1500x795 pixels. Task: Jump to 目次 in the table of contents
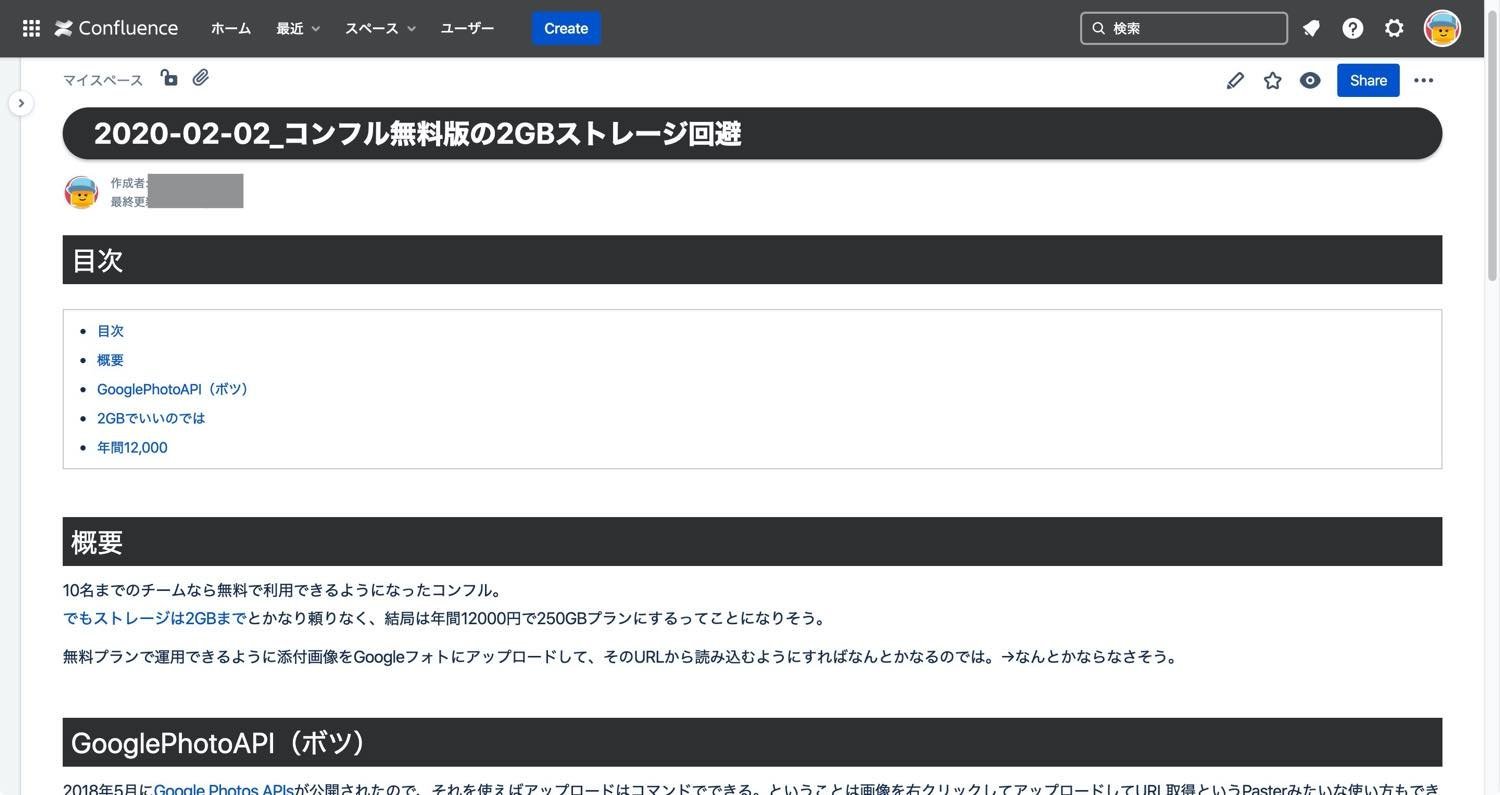coord(110,331)
